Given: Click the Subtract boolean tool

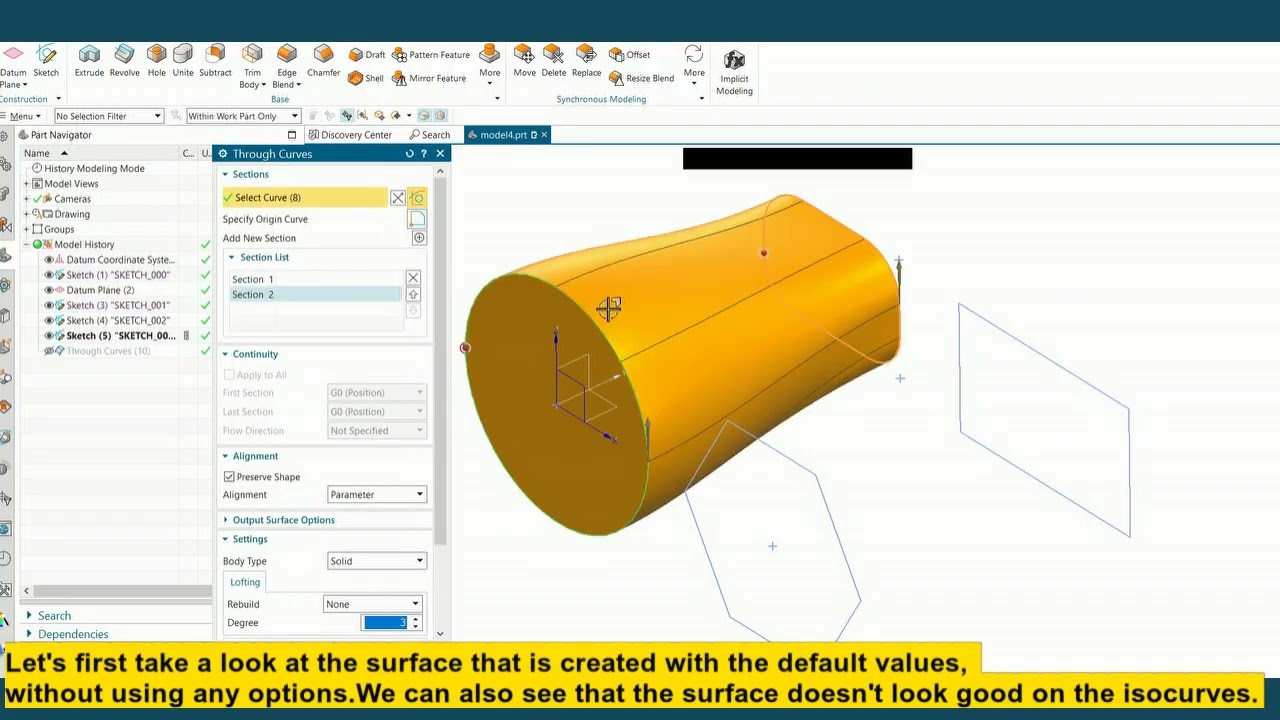Looking at the screenshot, I should [215, 61].
